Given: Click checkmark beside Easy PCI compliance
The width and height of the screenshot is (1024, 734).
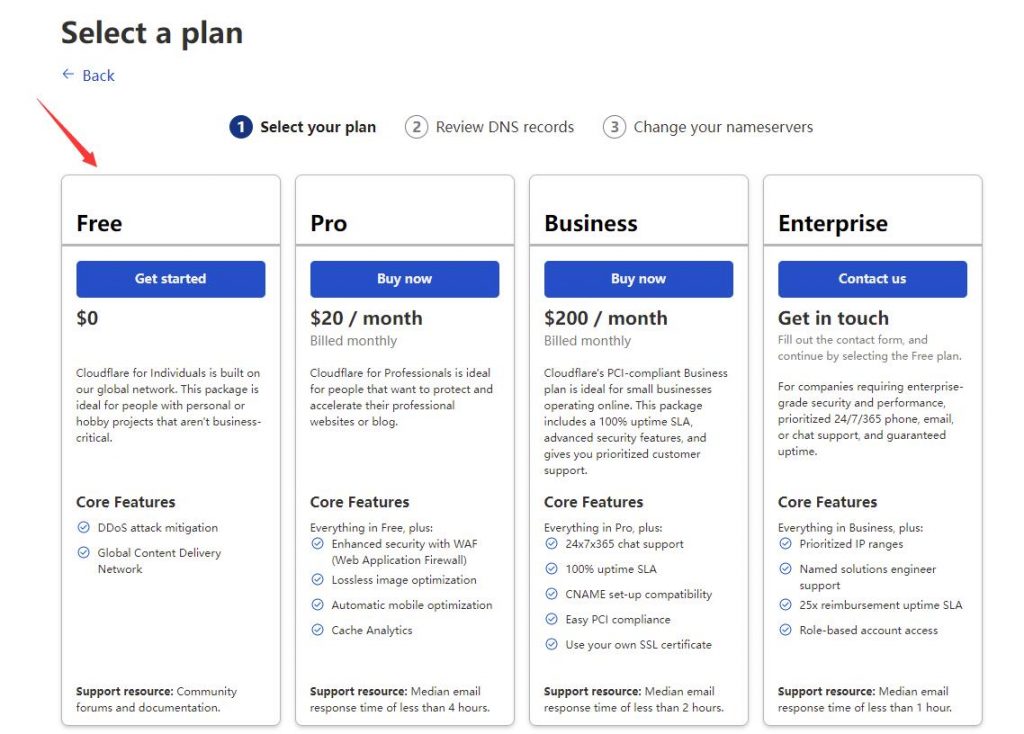Looking at the screenshot, I should (552, 619).
